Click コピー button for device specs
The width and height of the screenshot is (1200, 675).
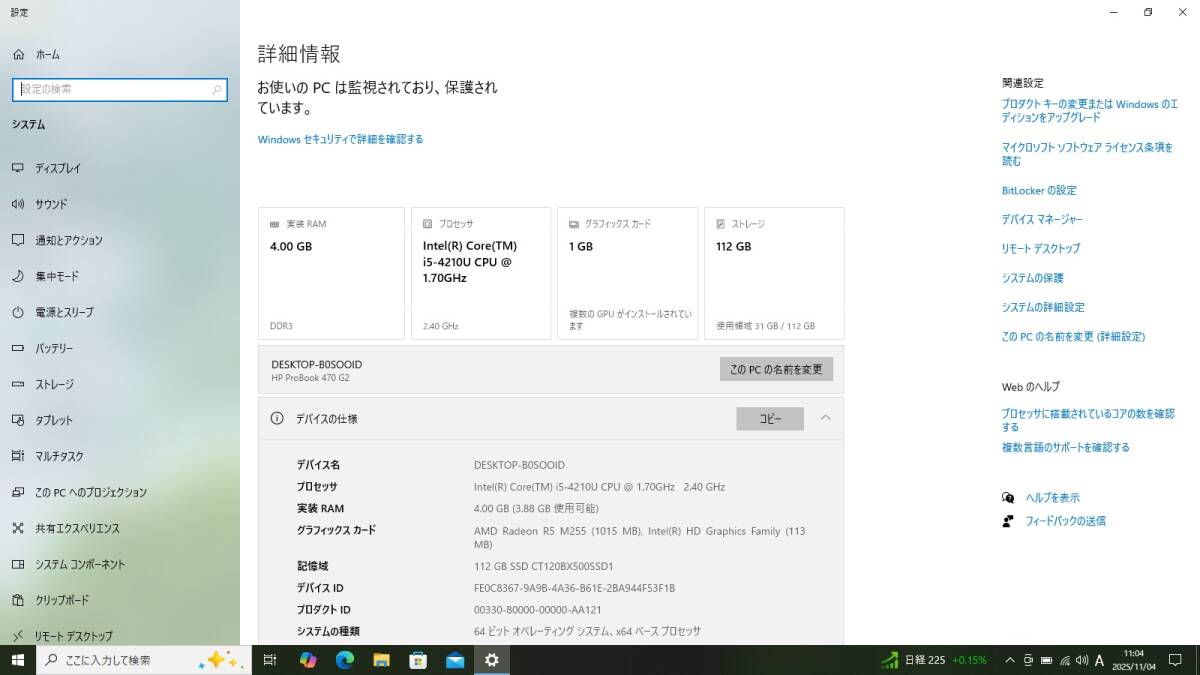tap(770, 419)
